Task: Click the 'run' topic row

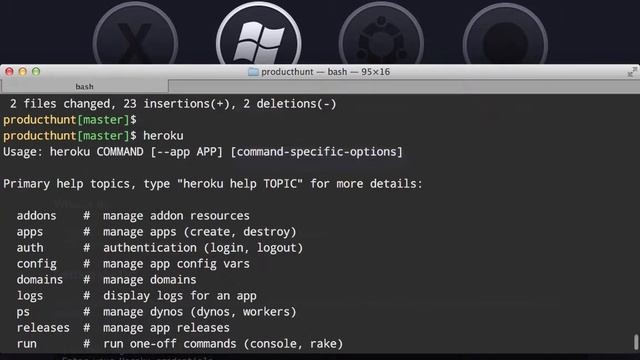Action: tap(180, 344)
